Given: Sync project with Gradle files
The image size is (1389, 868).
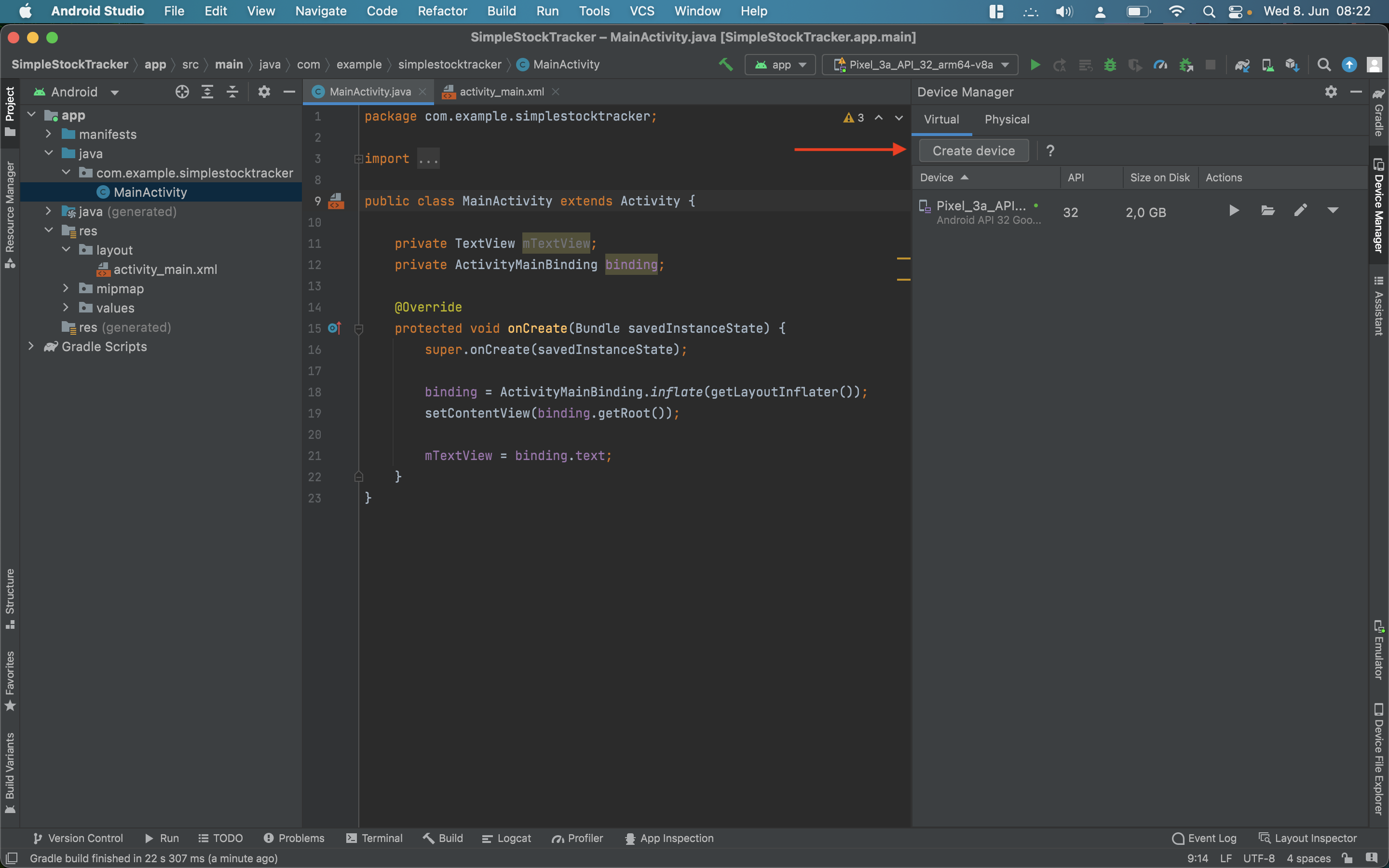Looking at the screenshot, I should tap(1242, 65).
